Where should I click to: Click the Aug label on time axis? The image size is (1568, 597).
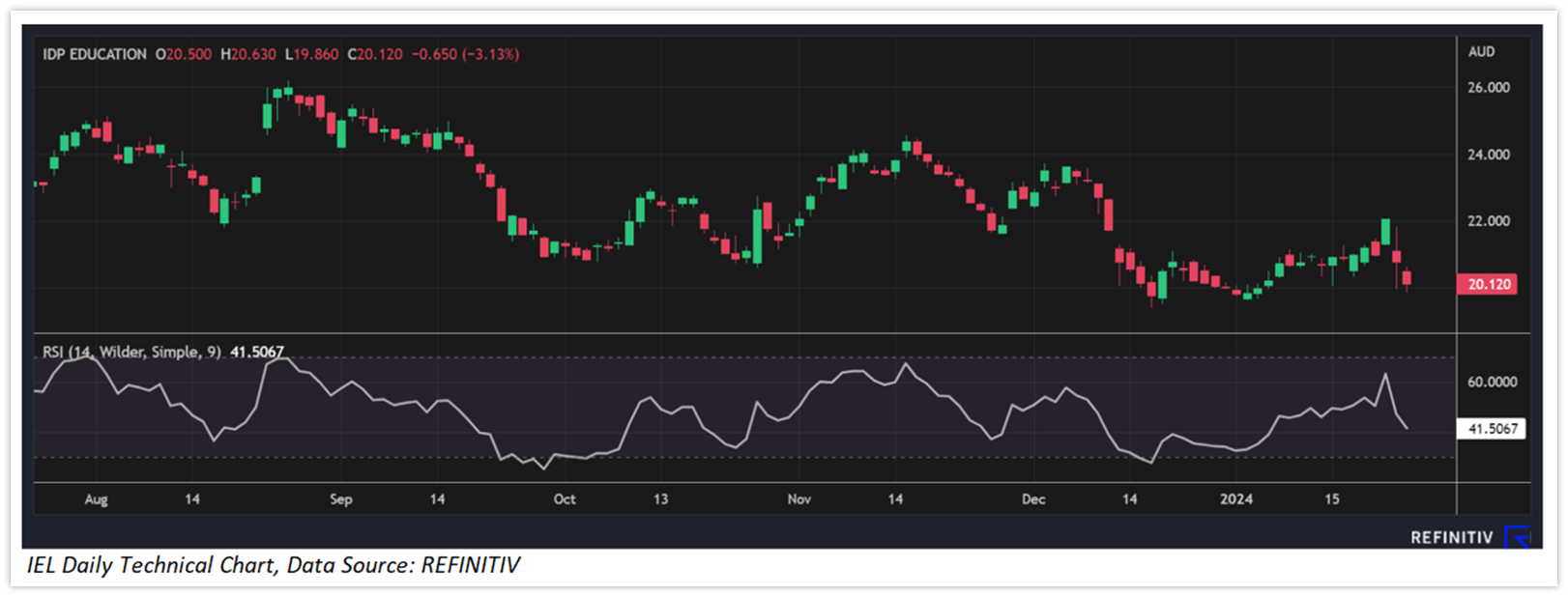pyautogui.click(x=96, y=499)
